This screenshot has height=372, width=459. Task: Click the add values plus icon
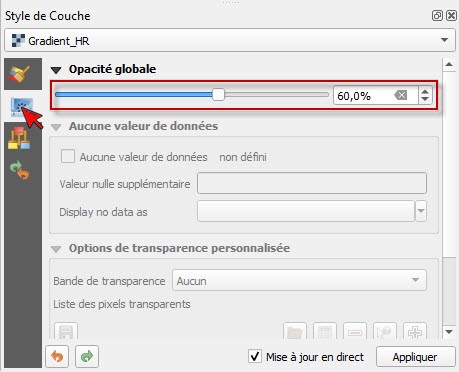(x=415, y=332)
